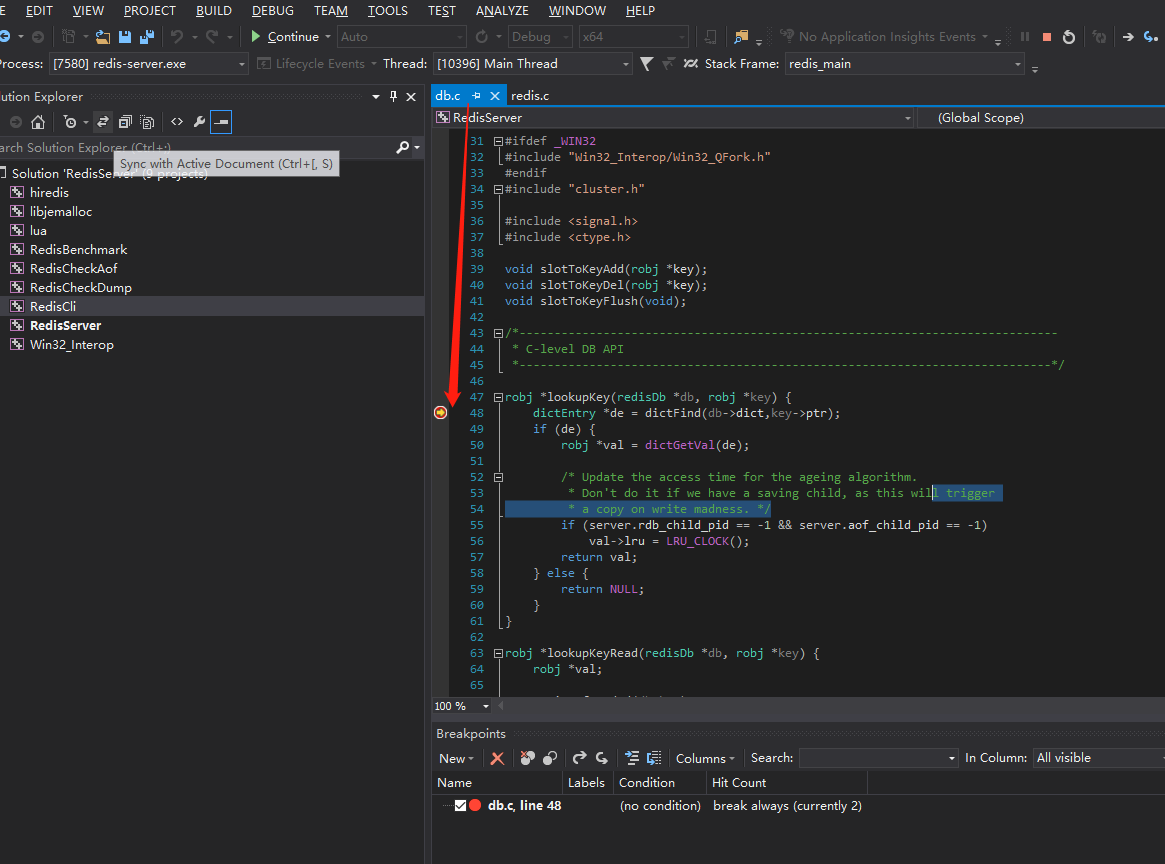Switch to the redis.c tab
The image size is (1165, 864).
529,95
